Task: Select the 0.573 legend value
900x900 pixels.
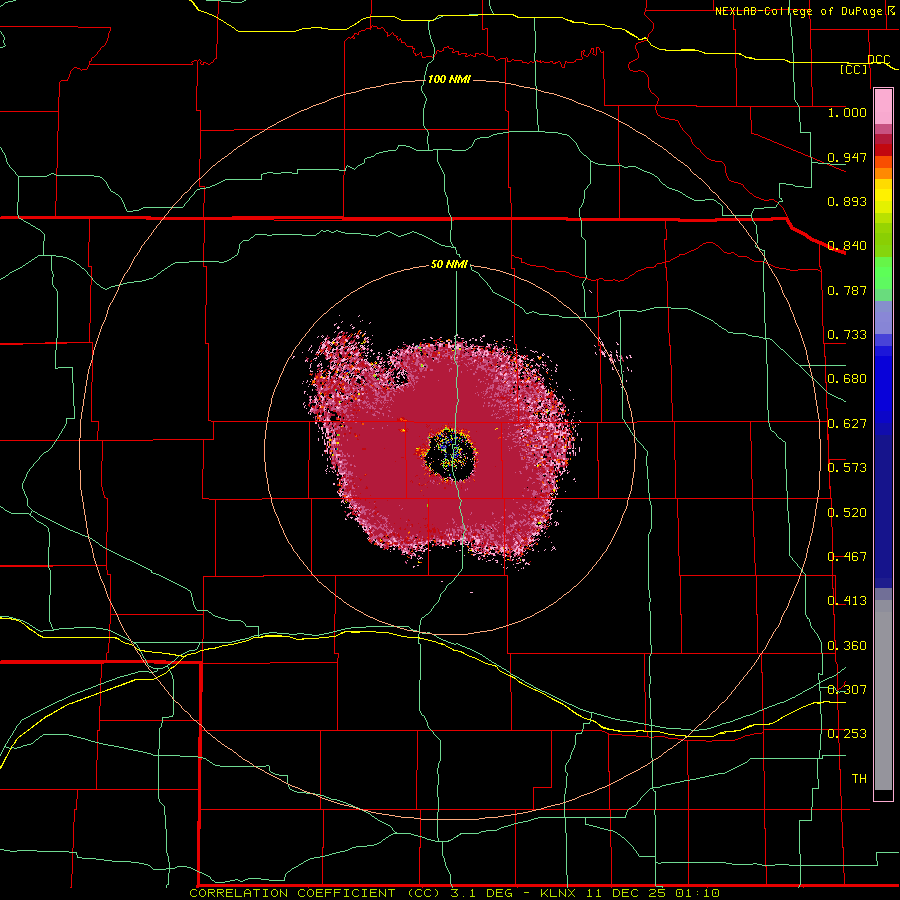Action: click(847, 468)
